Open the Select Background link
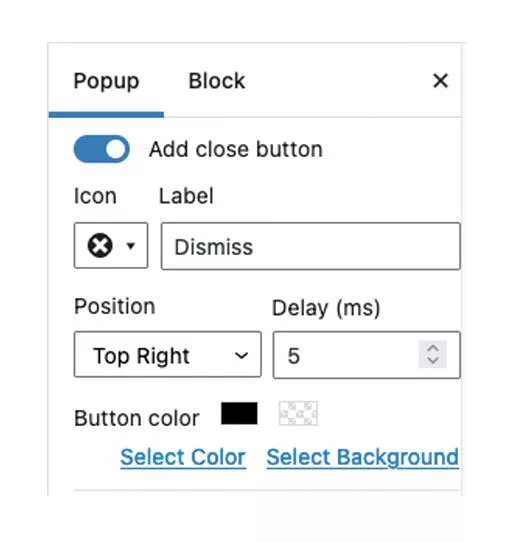Viewport: 518px width, 542px height. 363,457
